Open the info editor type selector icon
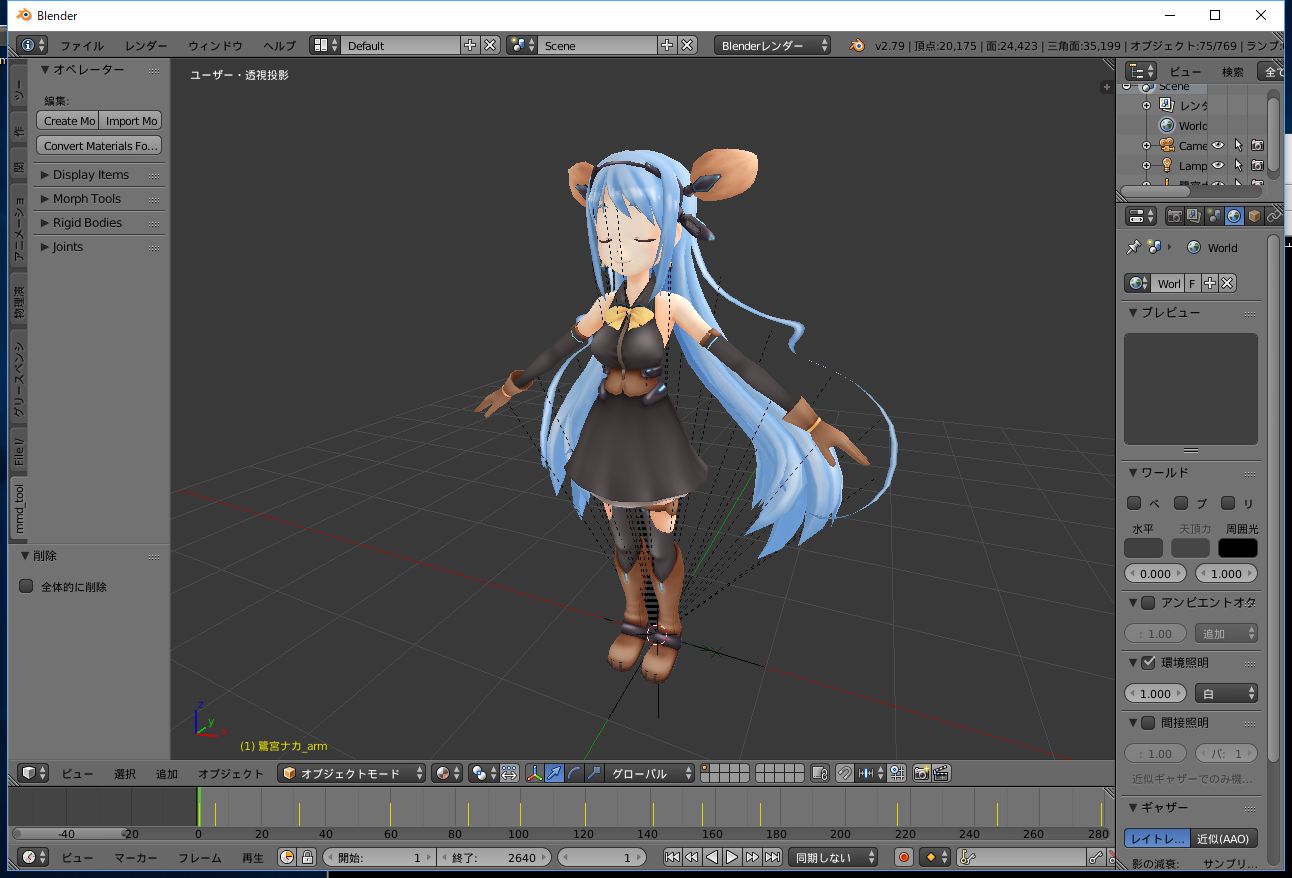The image size is (1292, 878). (32, 45)
